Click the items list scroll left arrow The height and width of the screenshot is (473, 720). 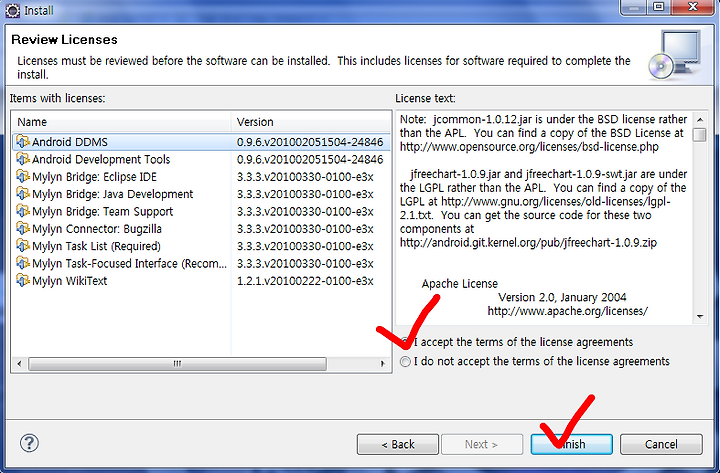coord(19,364)
